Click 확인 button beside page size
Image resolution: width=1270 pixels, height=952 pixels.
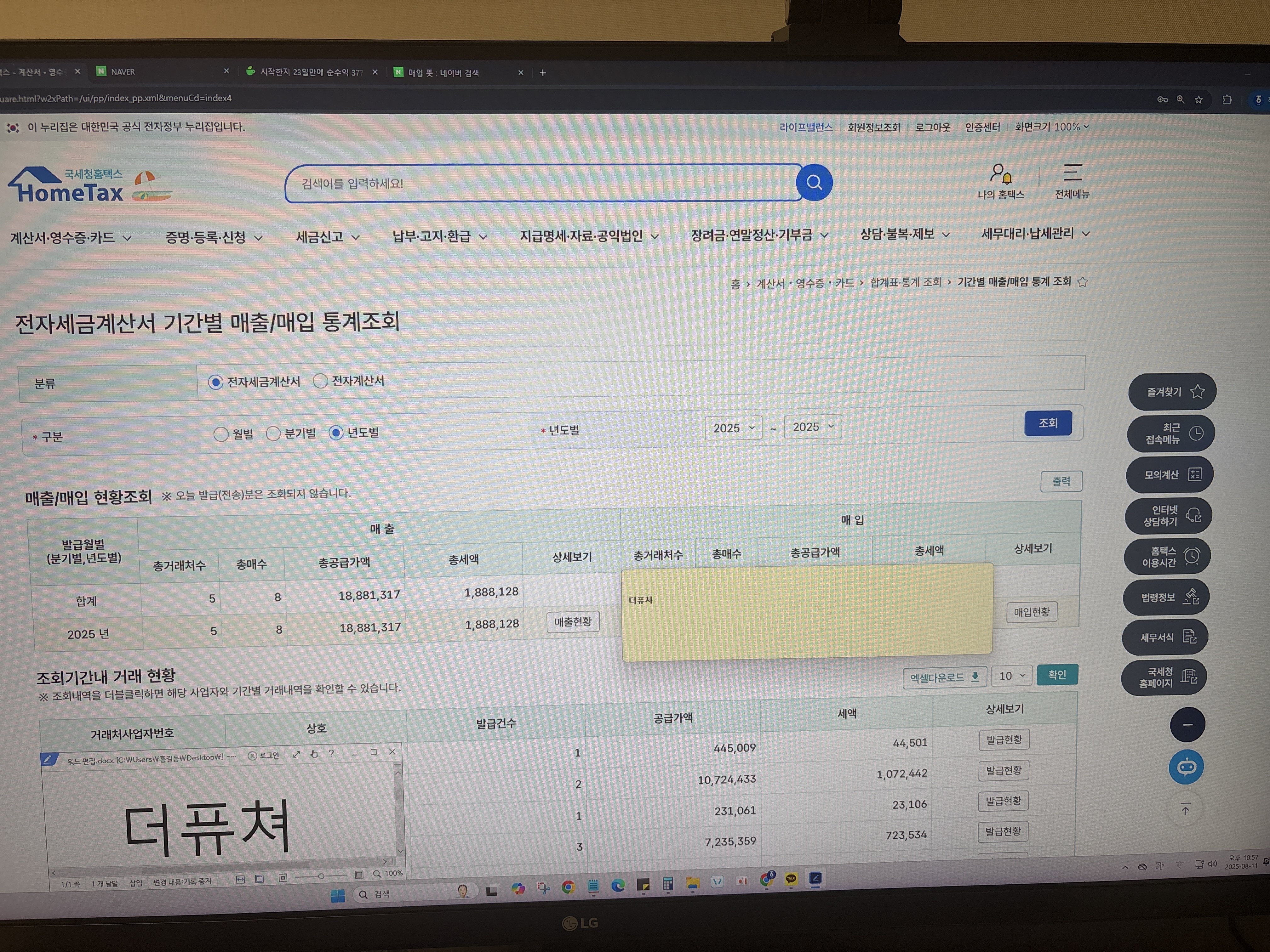click(x=1057, y=675)
